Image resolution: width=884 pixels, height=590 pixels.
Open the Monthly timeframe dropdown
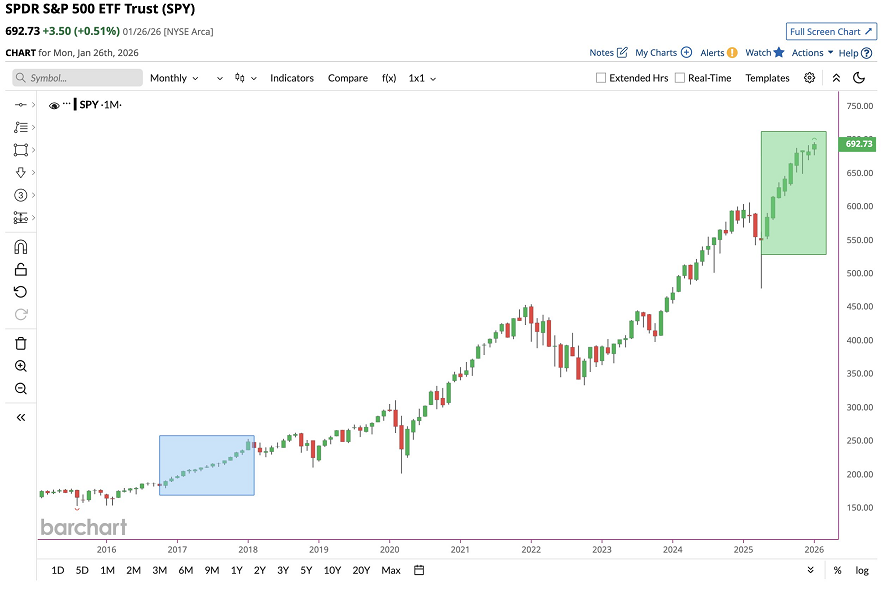(174, 77)
